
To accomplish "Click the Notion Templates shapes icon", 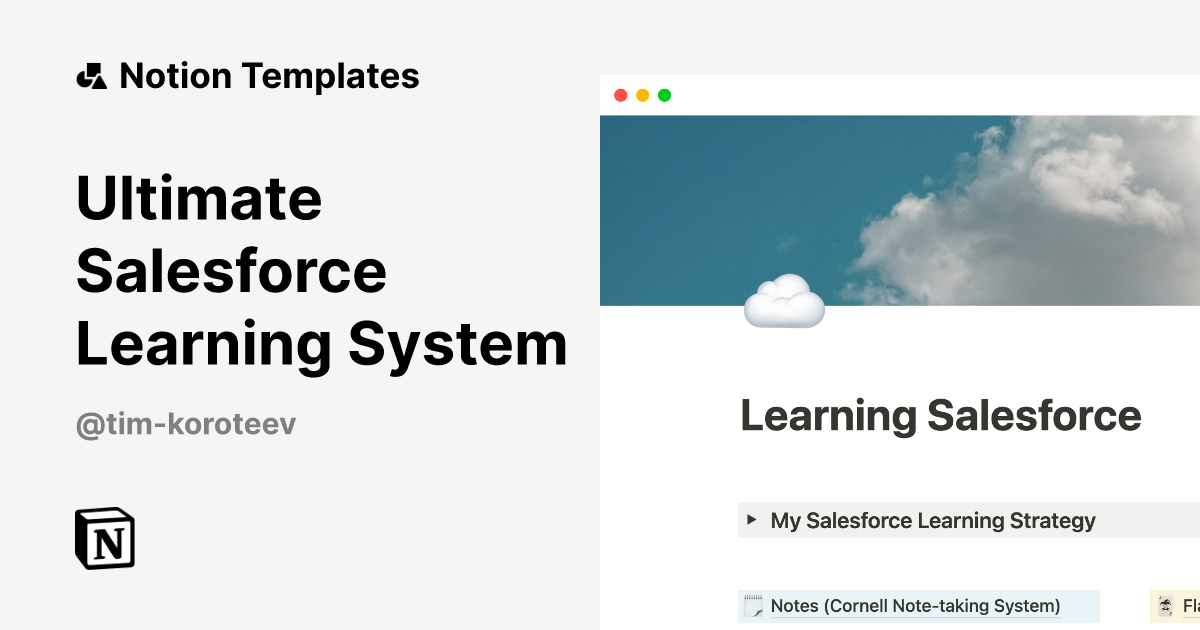I will (91, 76).
